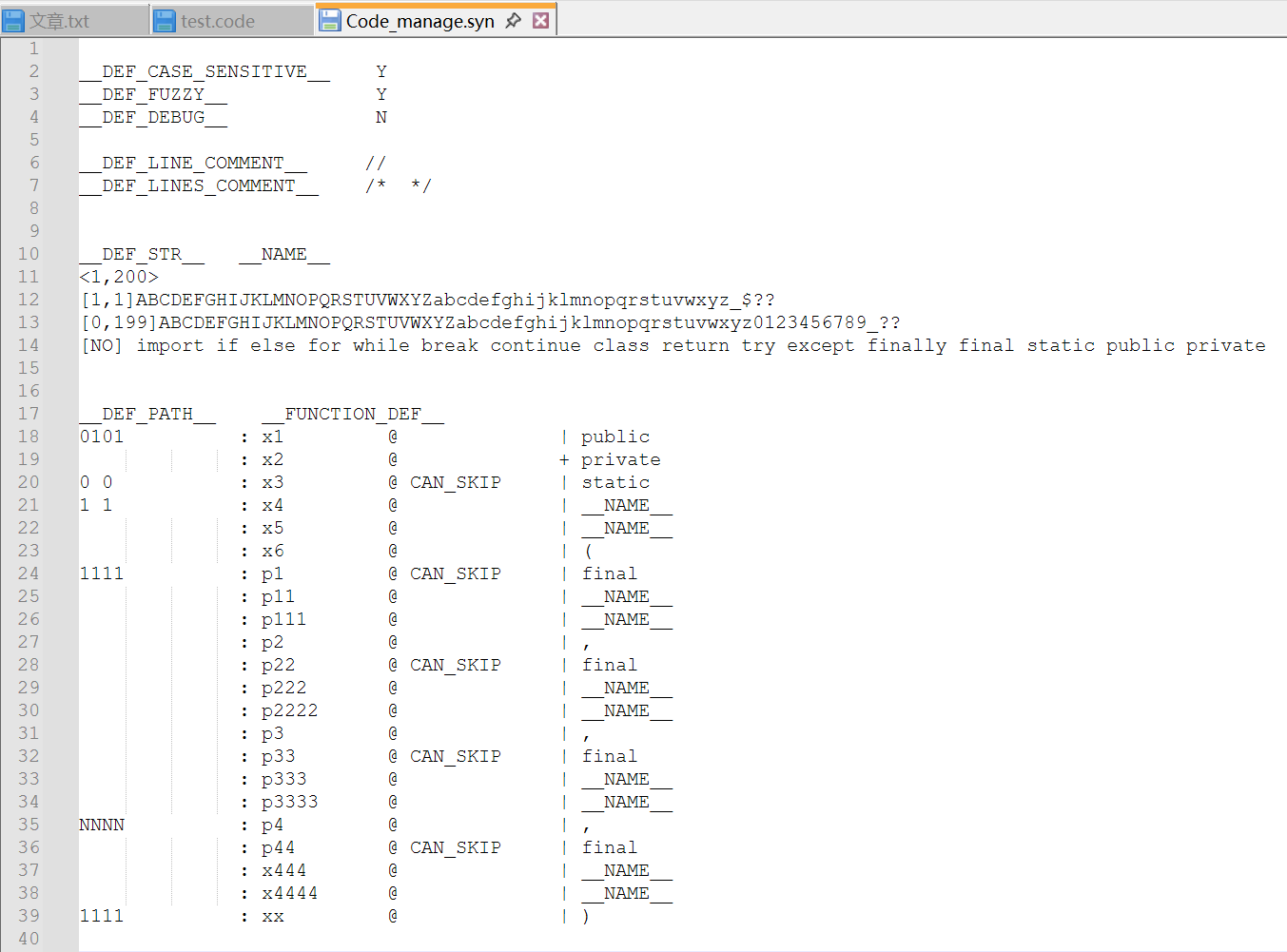
Task: Click the word 'import' on line 14
Action: coord(169,345)
